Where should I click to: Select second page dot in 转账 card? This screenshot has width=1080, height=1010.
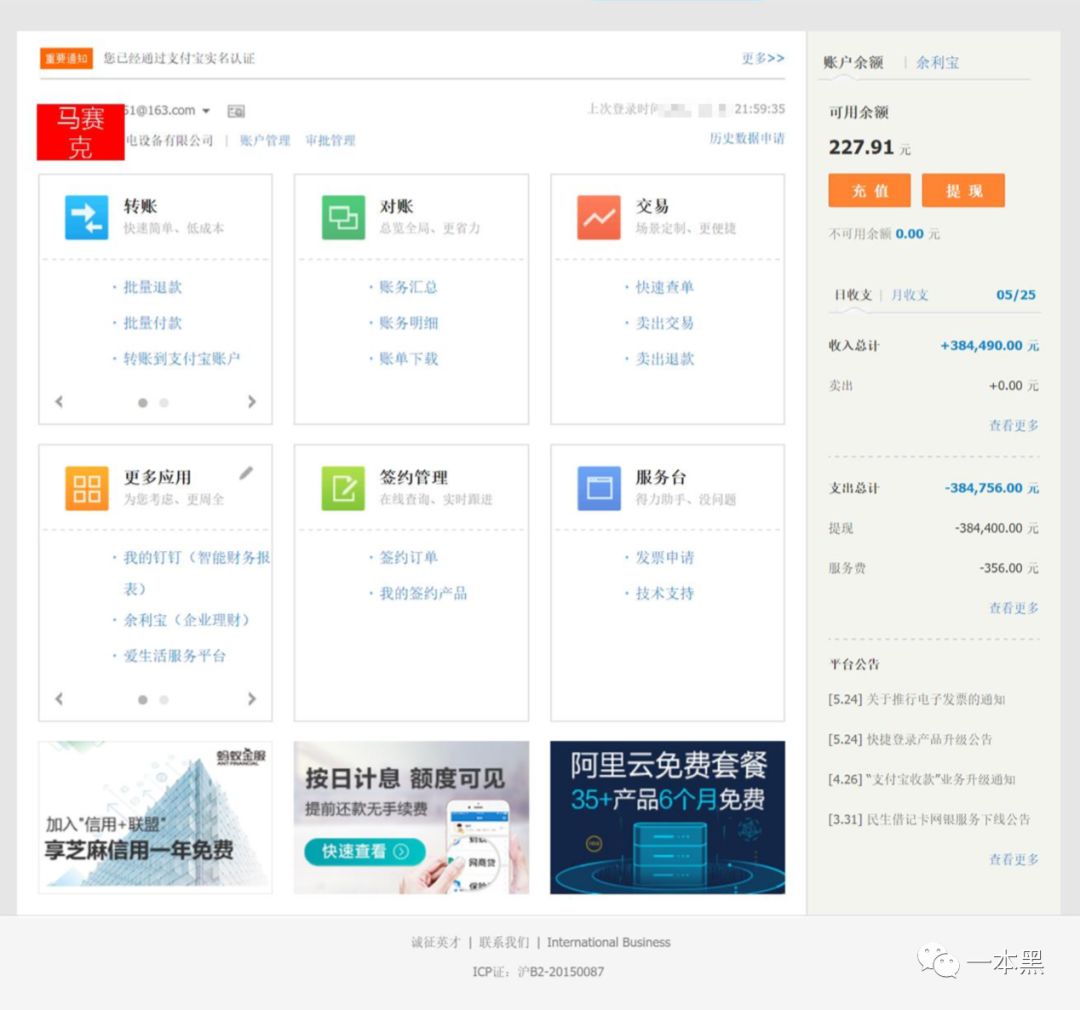click(164, 402)
